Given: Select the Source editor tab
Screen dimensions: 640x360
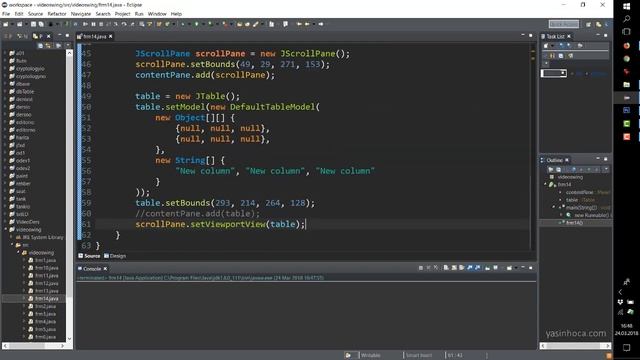Looking at the screenshot, I should tap(89, 256).
